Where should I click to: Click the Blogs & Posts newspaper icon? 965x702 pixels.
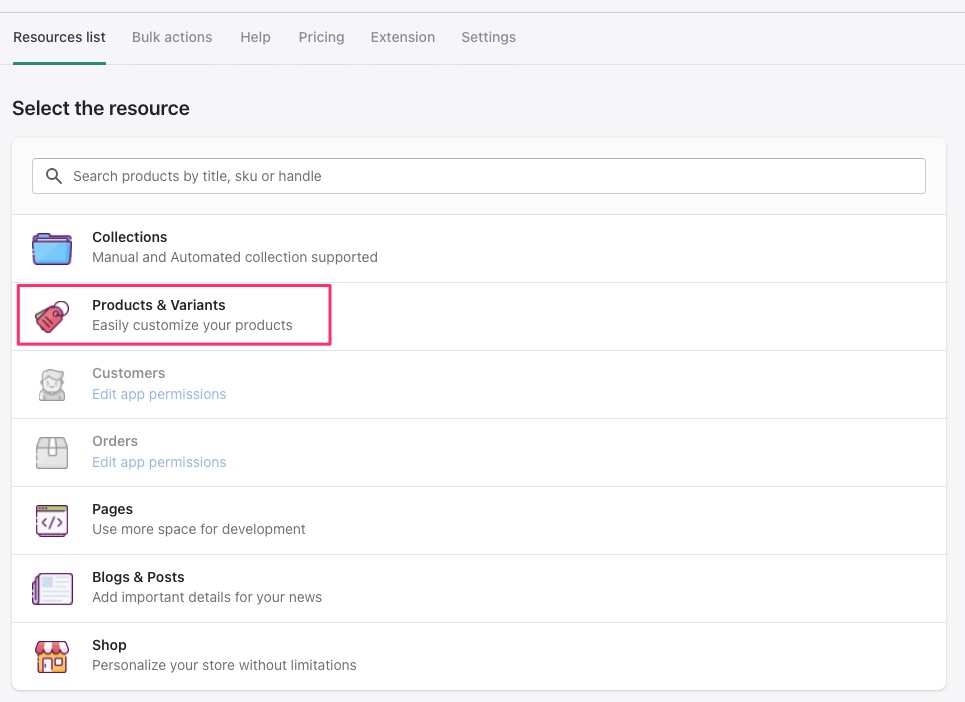[x=52, y=589]
